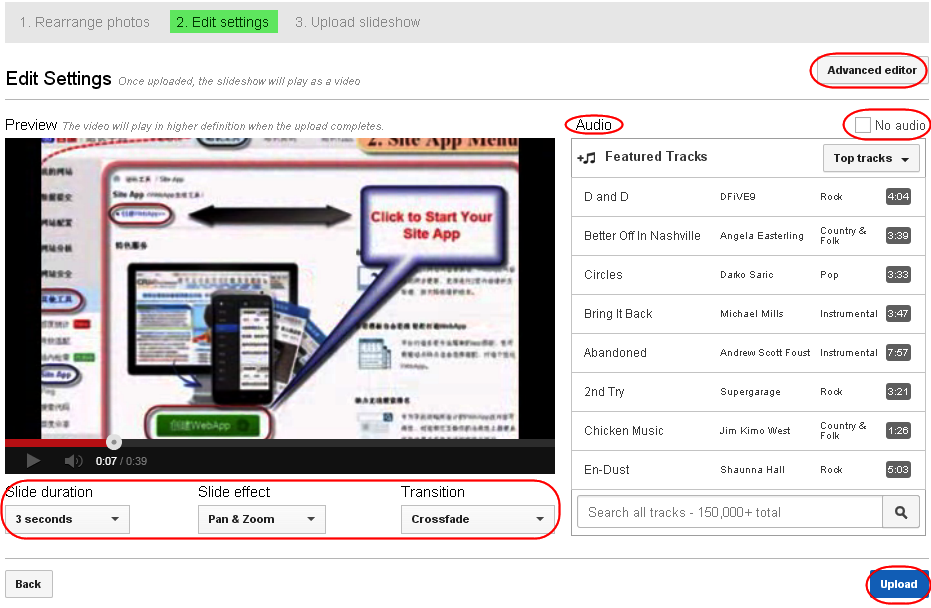The width and height of the screenshot is (931, 608).
Task: Click the Advanced editor button
Action: (868, 70)
